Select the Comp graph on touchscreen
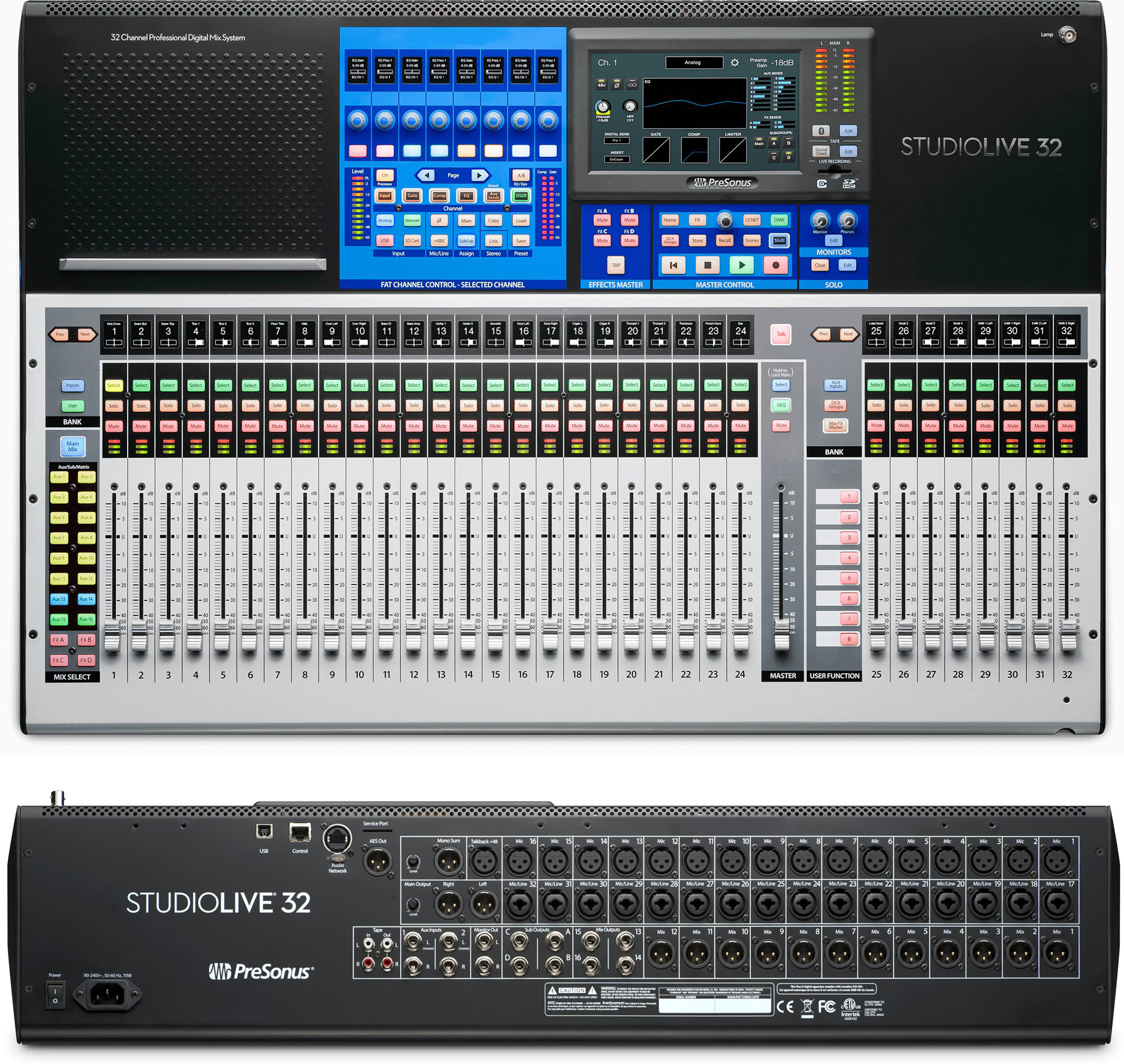Image resolution: width=1124 pixels, height=1064 pixels. tap(695, 151)
